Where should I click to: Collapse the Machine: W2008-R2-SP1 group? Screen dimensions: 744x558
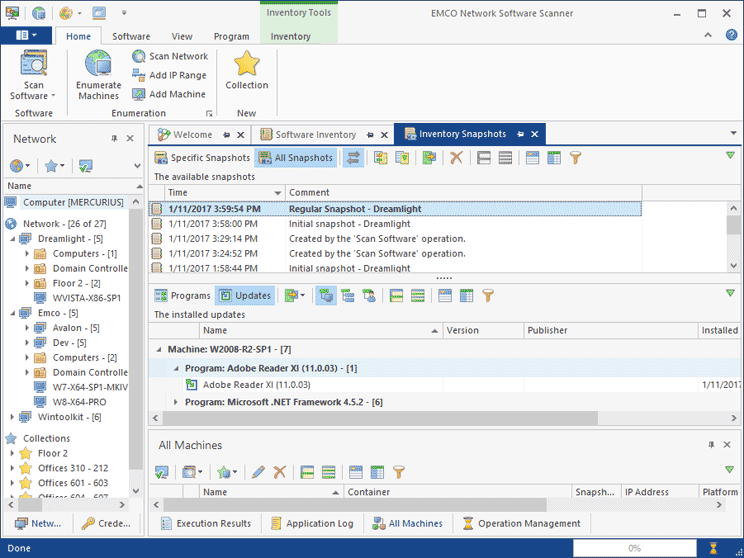(x=159, y=350)
